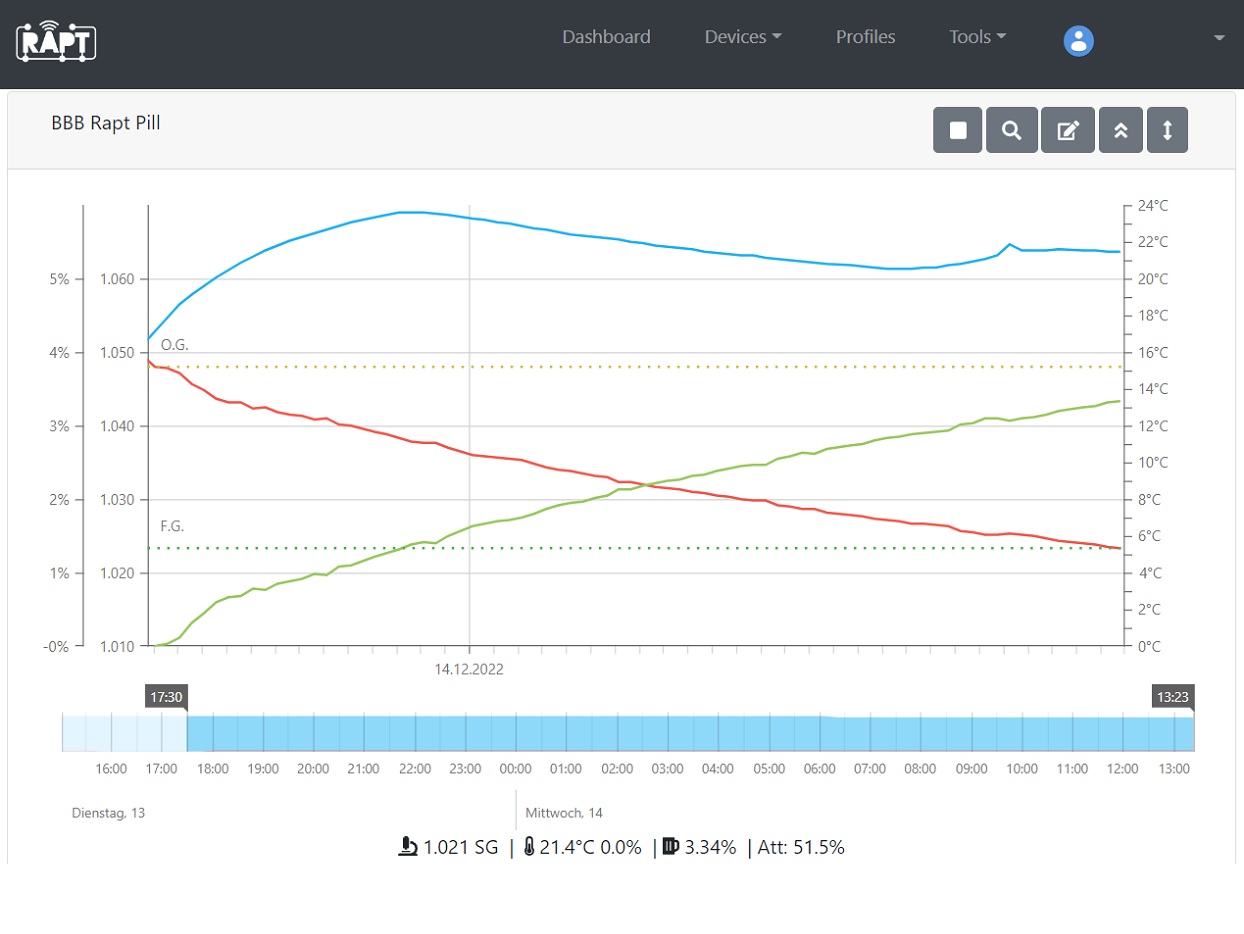Click the RAPT logo
Viewport: 1244px width, 934px height.
(56, 41)
